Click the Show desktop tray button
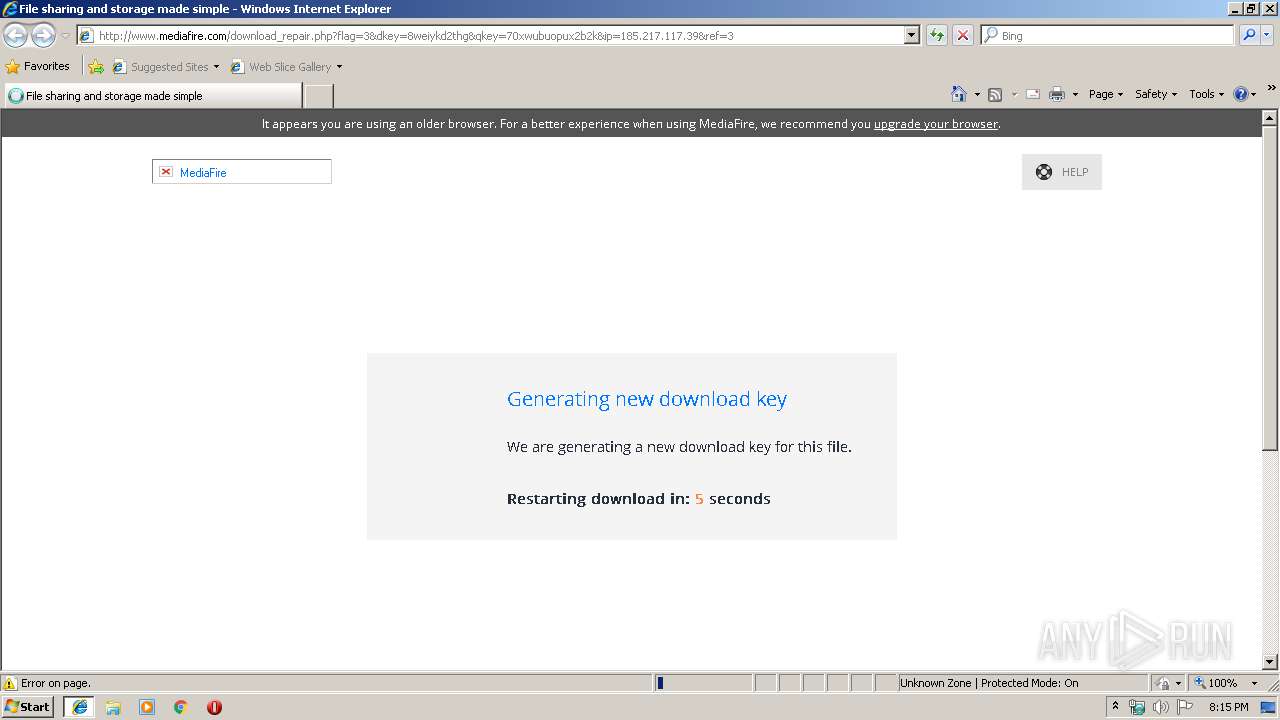The width and height of the screenshot is (1280, 720). (x=1268, y=707)
